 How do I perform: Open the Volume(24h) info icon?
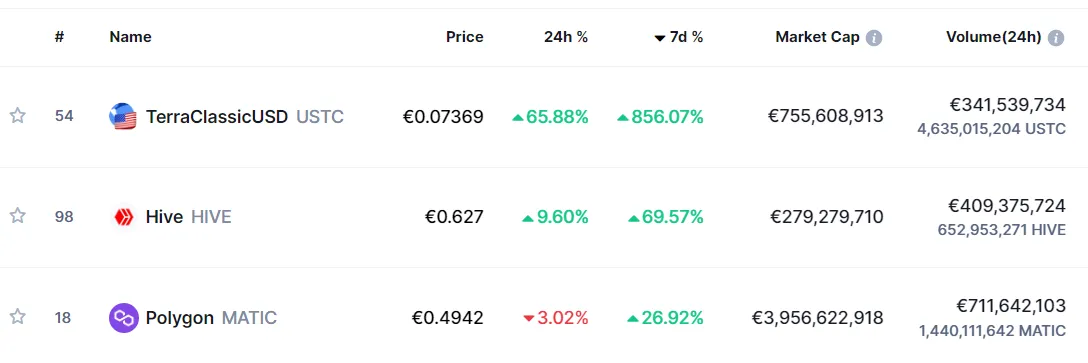tap(1055, 38)
